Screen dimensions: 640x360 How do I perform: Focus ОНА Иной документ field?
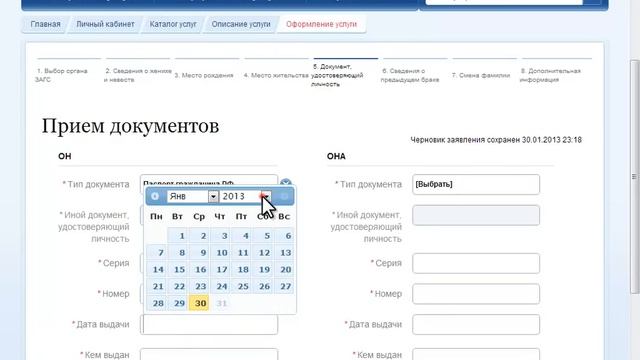(x=476, y=215)
